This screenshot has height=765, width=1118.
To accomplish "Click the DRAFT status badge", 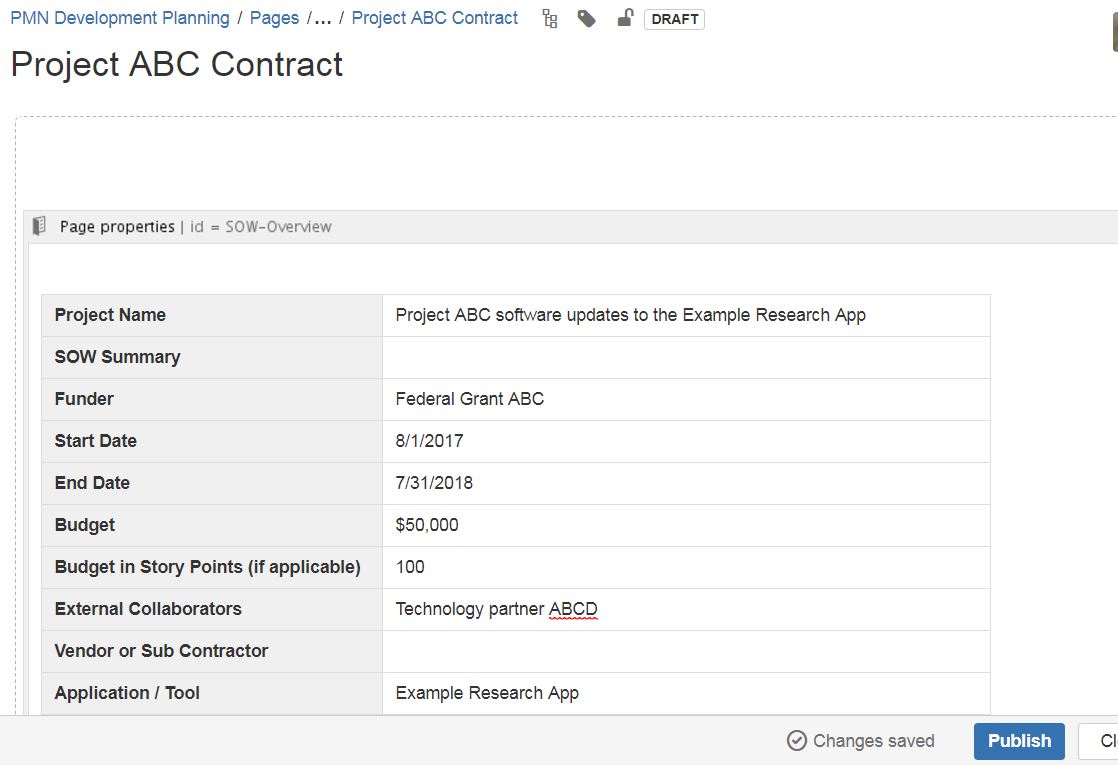I will [675, 19].
